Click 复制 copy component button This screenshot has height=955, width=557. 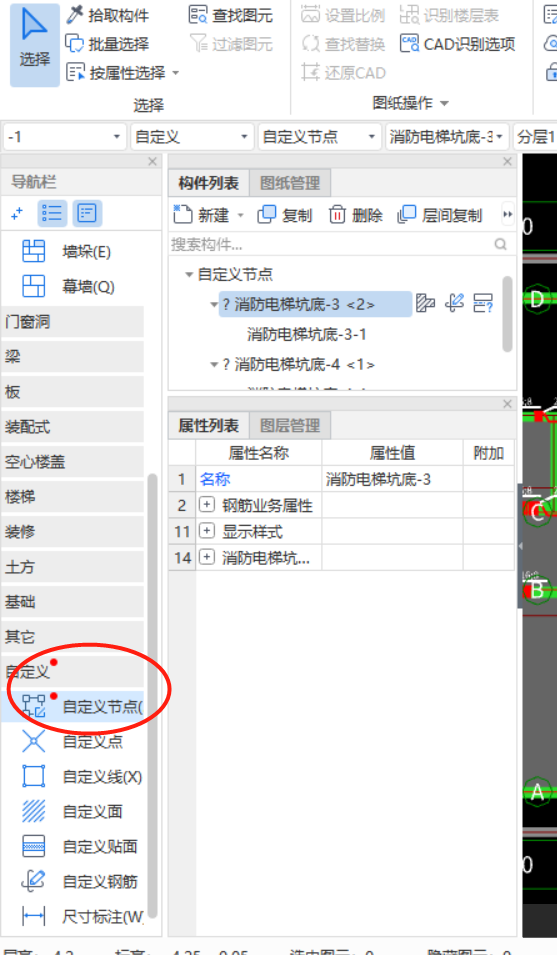click(285, 214)
